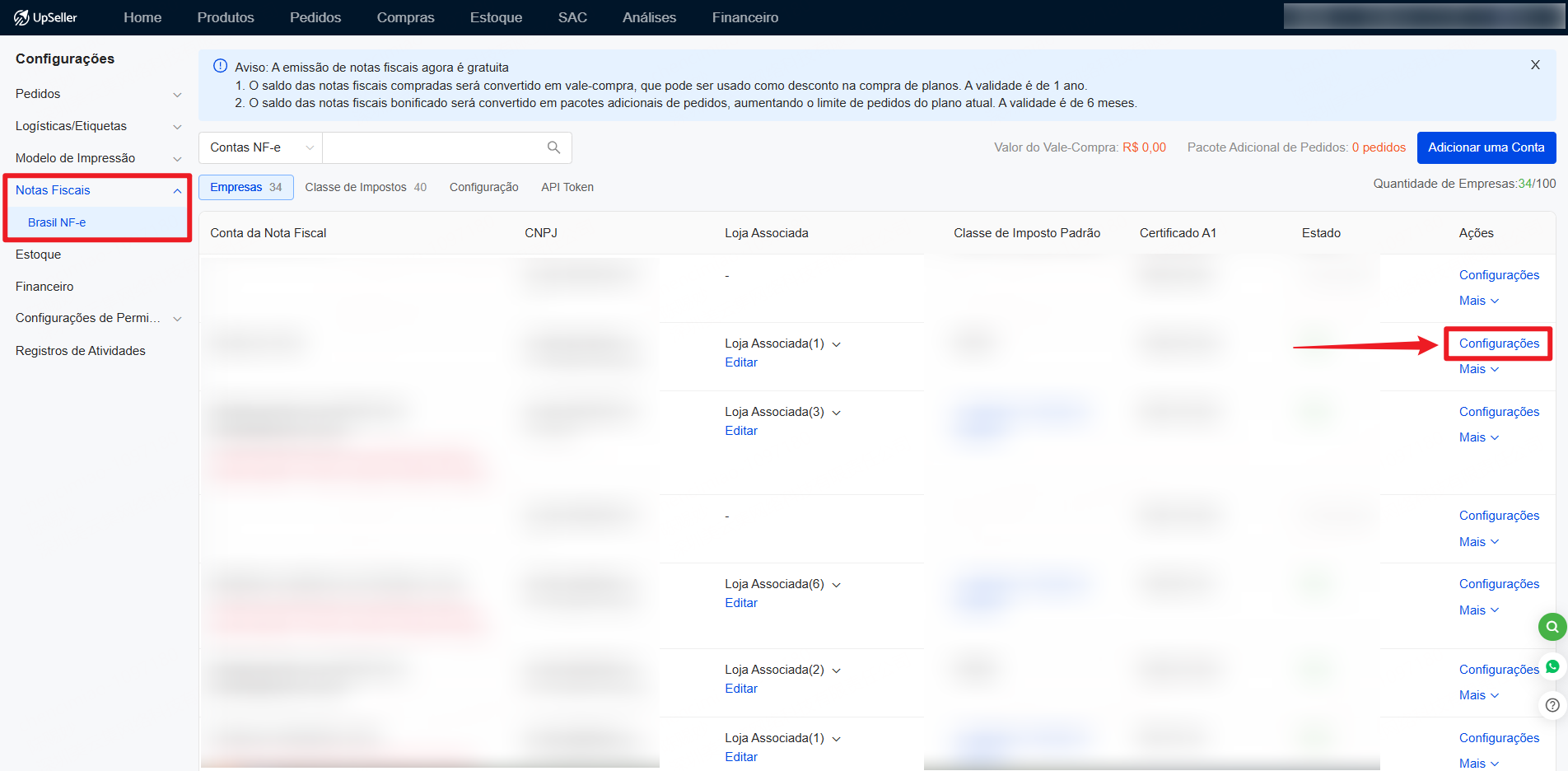Click Configurações for the Loja Associada(3) row
This screenshot has height=771, width=1568.
tap(1499, 412)
